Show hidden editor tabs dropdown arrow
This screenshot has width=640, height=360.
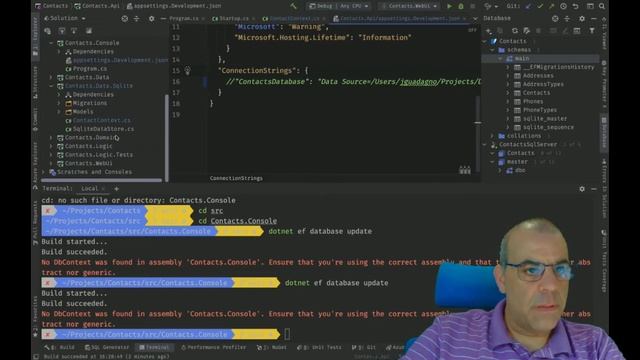coord(475,18)
